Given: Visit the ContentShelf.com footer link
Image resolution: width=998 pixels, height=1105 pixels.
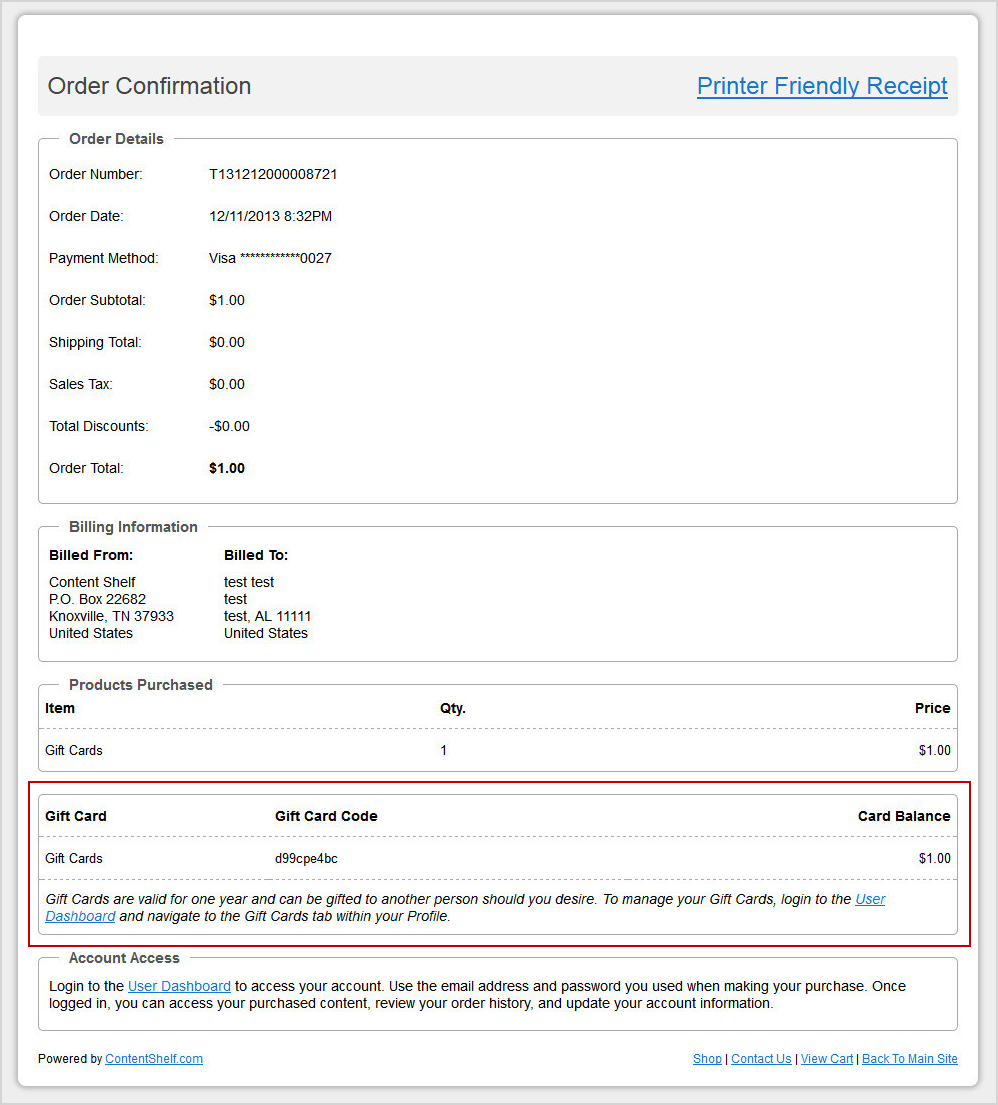Looking at the screenshot, I should click(154, 1059).
